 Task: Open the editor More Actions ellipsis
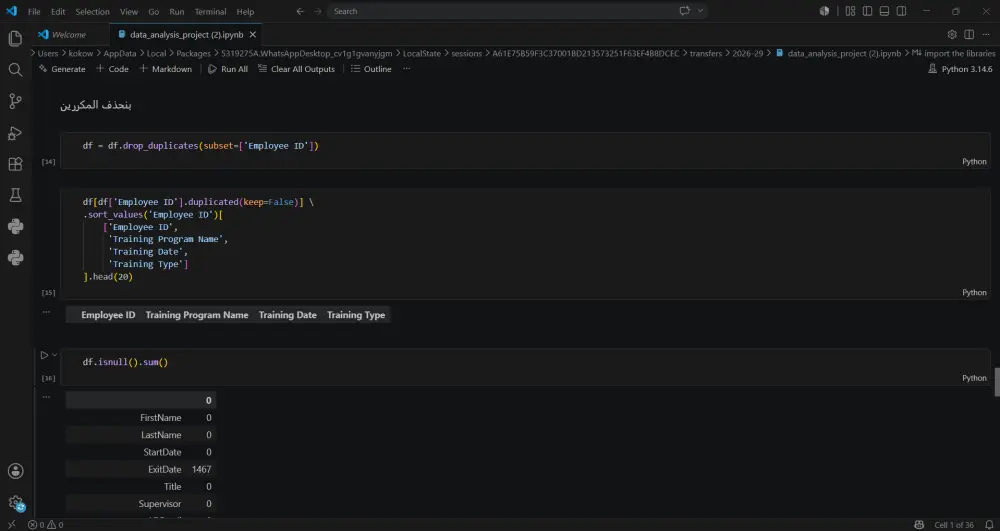986,34
